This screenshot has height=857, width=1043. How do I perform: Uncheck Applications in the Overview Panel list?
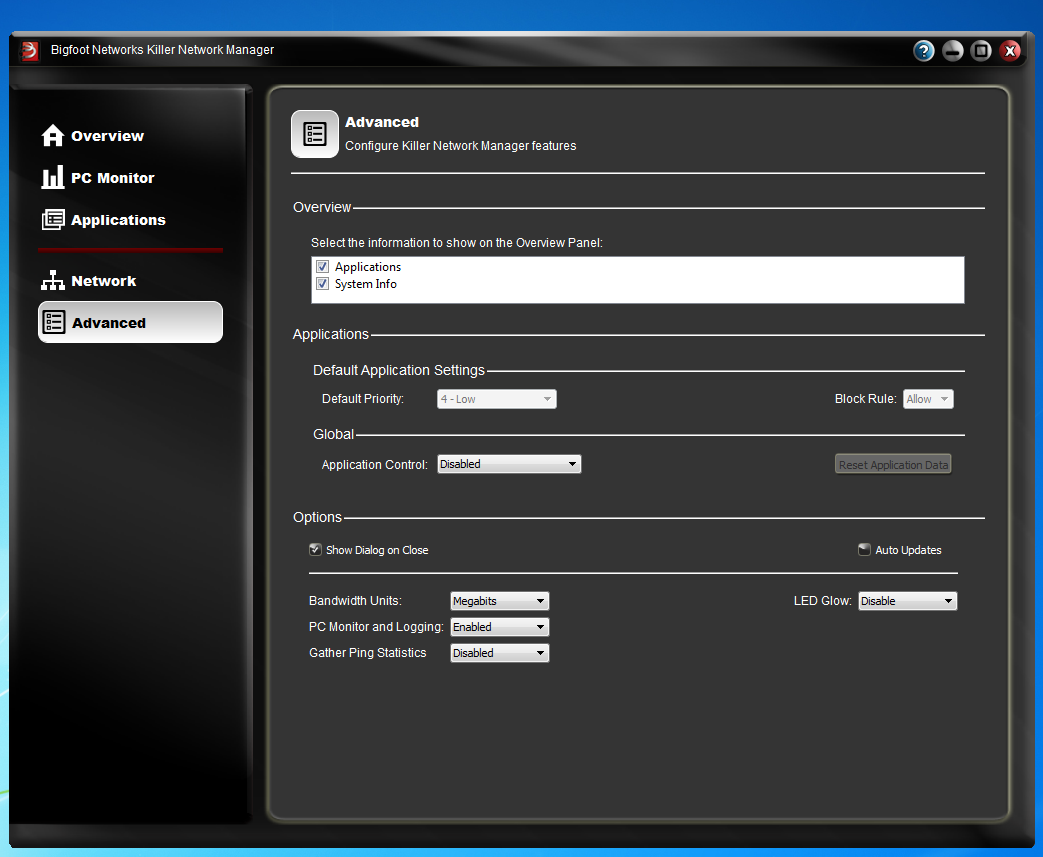click(x=323, y=267)
